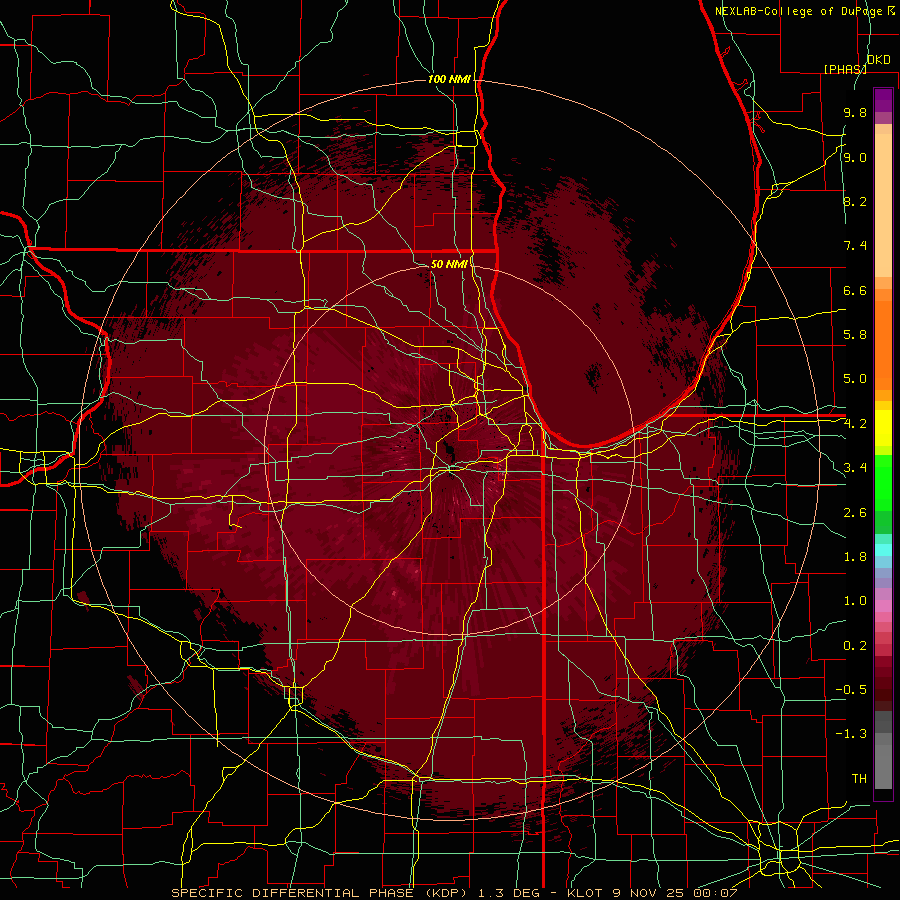Image resolution: width=900 pixels, height=900 pixels.
Task: Click the 3.4 value on the color scale
Action: (855, 468)
